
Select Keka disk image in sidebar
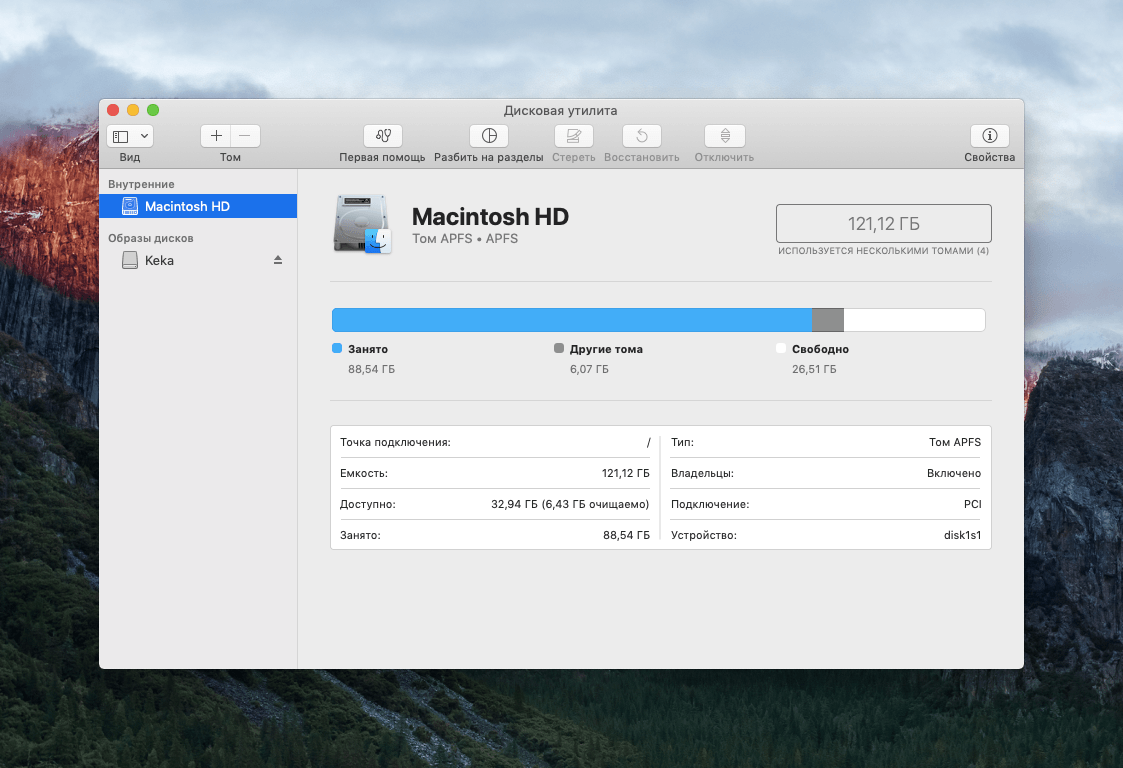click(x=198, y=260)
